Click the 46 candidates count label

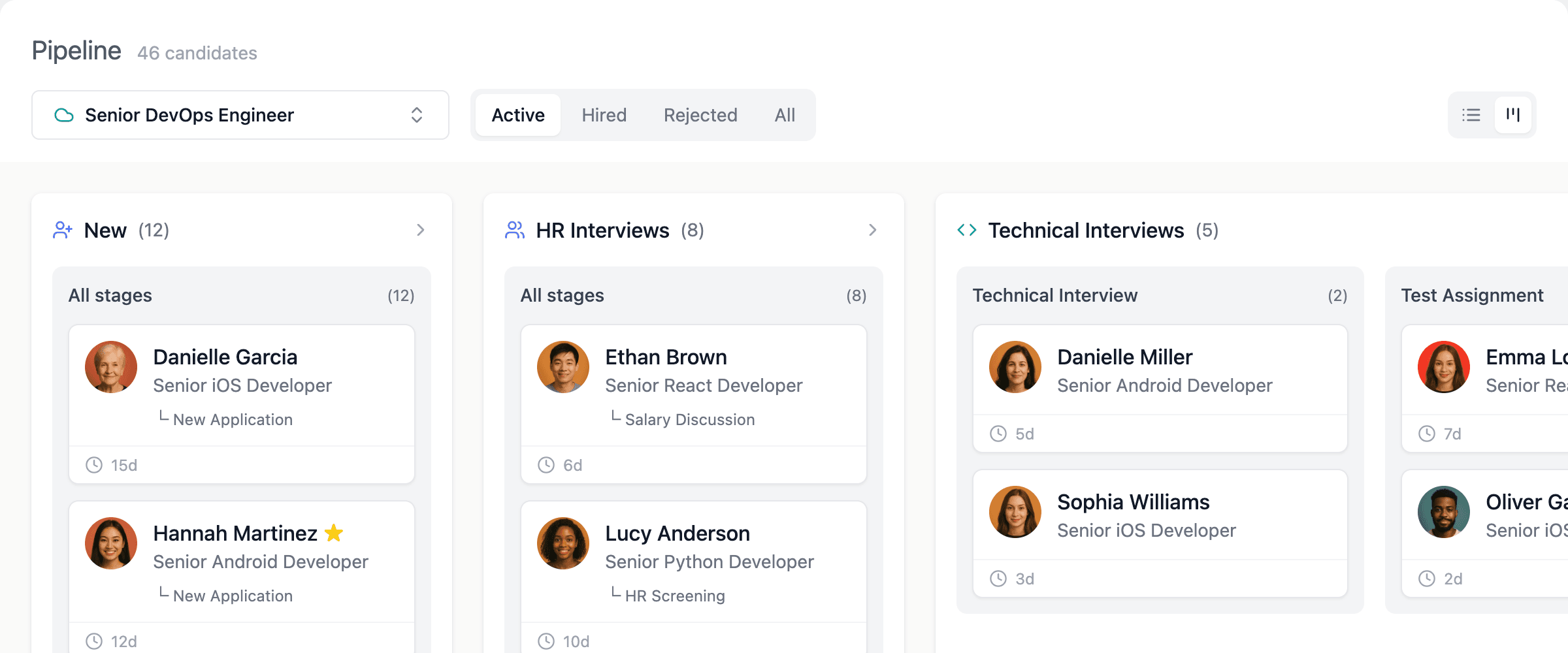pyautogui.click(x=196, y=54)
